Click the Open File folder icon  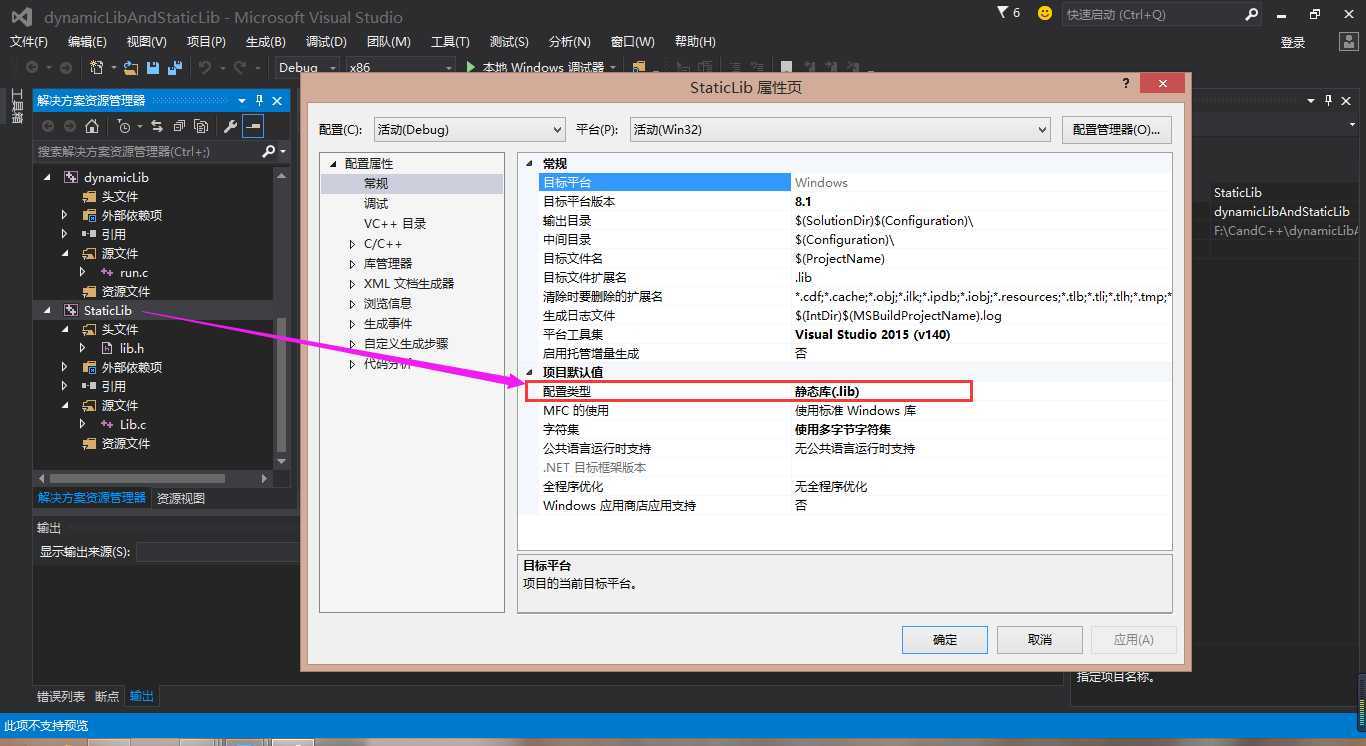click(131, 68)
